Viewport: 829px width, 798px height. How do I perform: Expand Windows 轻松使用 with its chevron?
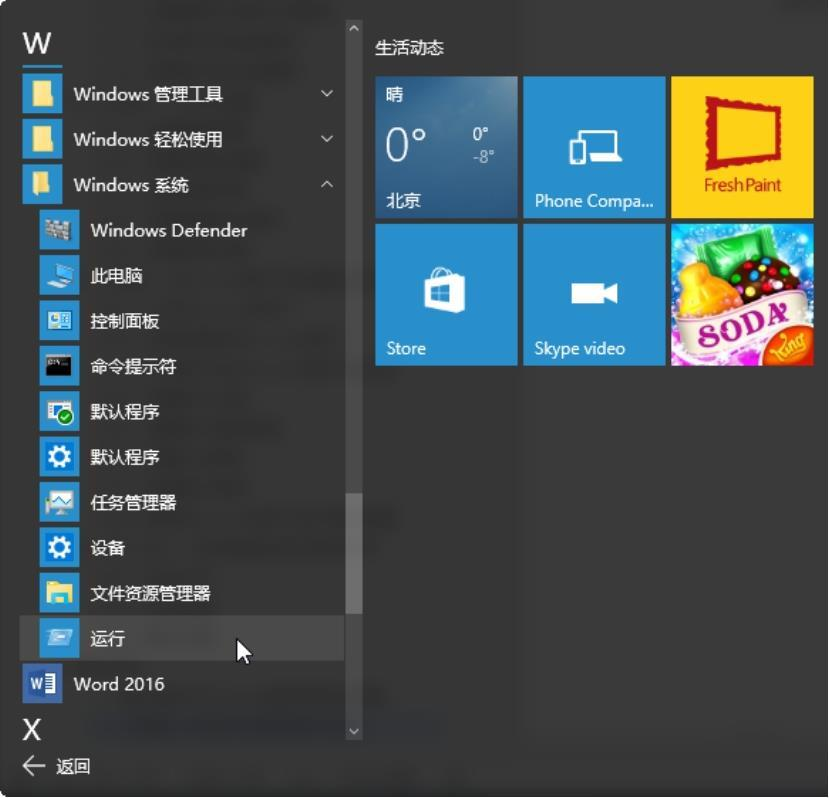(x=327, y=139)
